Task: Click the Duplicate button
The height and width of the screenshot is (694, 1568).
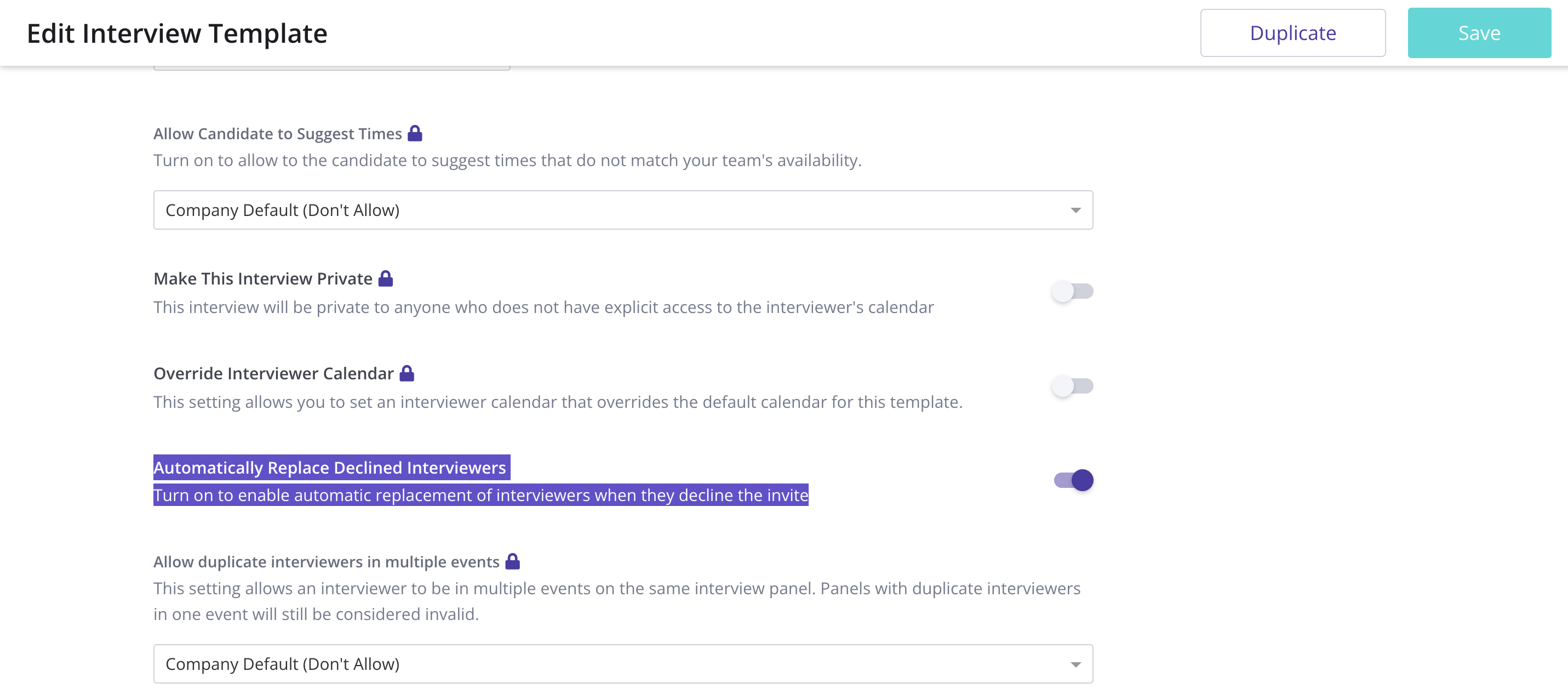Action: 1292,33
